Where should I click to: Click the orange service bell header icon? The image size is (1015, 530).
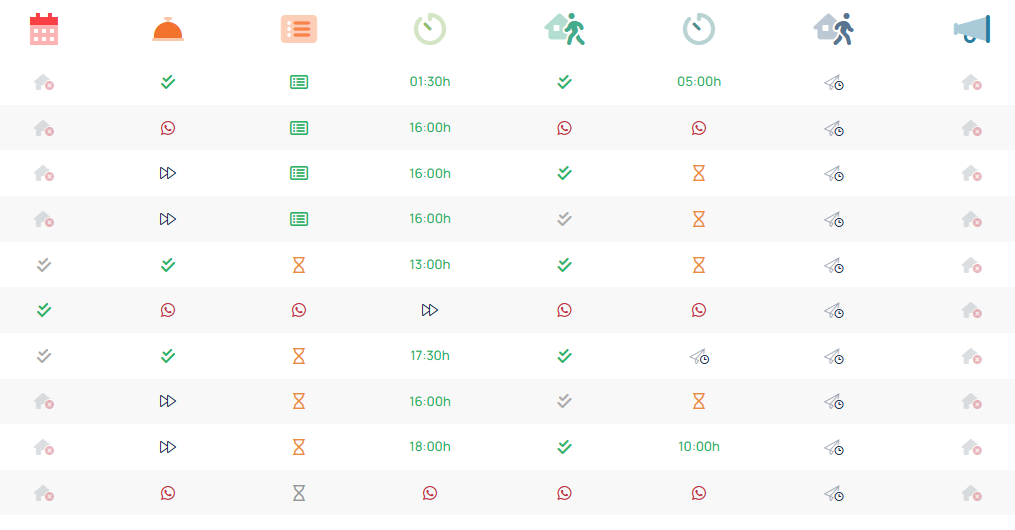(168, 30)
